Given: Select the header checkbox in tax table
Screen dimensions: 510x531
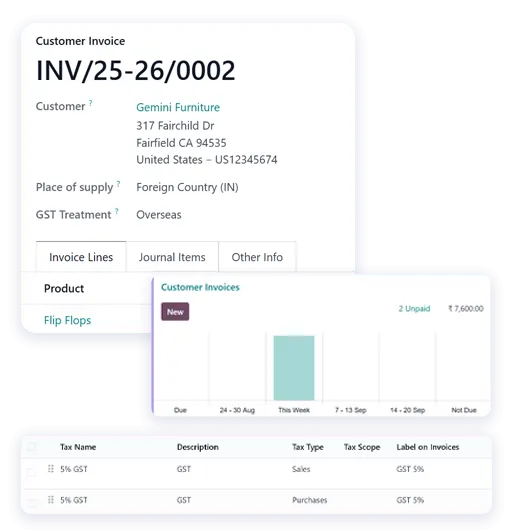Looking at the screenshot, I should 31,447.
